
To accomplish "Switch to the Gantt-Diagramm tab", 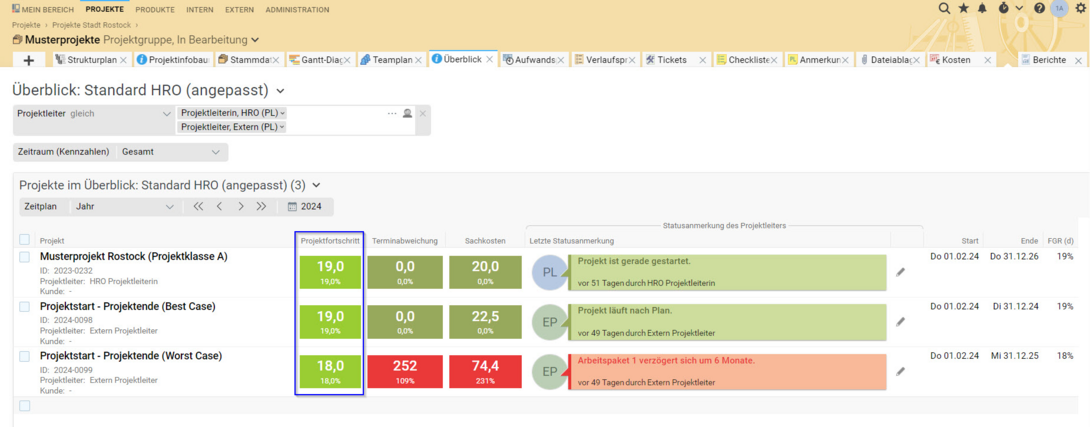I will 320,60.
